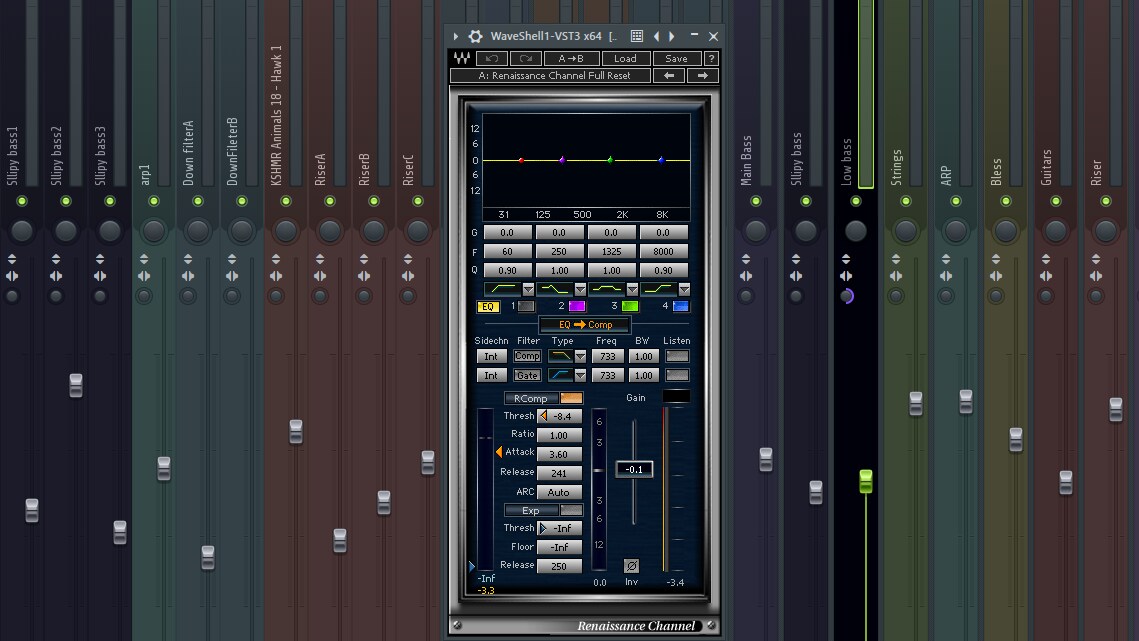Click the Low bass channel volume fader
Screen dimensions: 1139x641
coord(865,481)
